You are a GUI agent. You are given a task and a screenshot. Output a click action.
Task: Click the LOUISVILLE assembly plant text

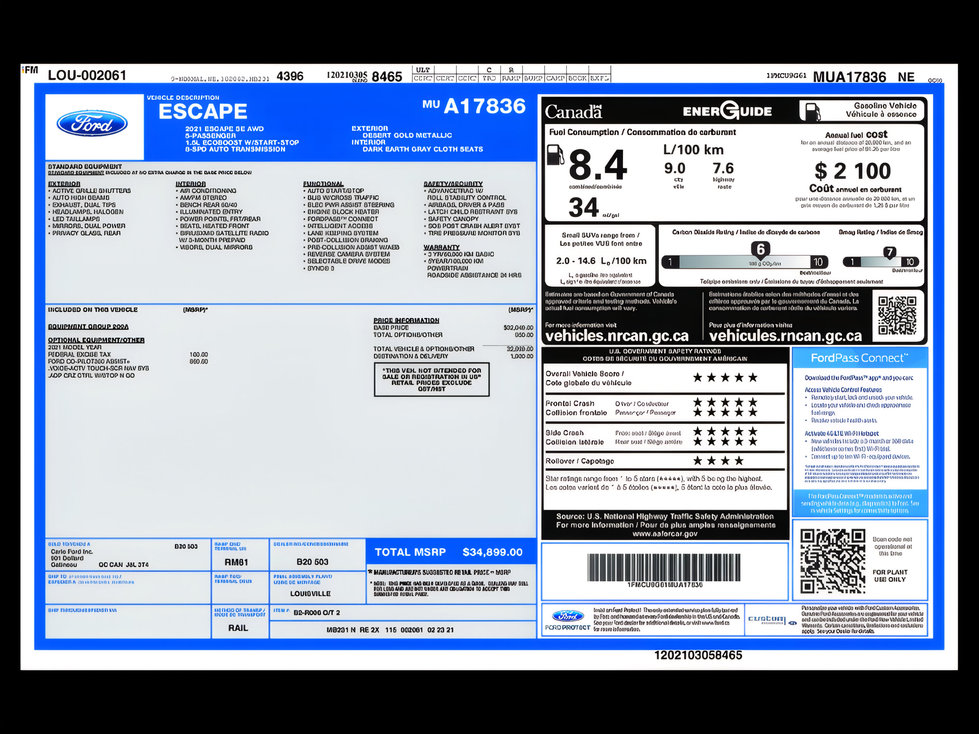click(310, 594)
